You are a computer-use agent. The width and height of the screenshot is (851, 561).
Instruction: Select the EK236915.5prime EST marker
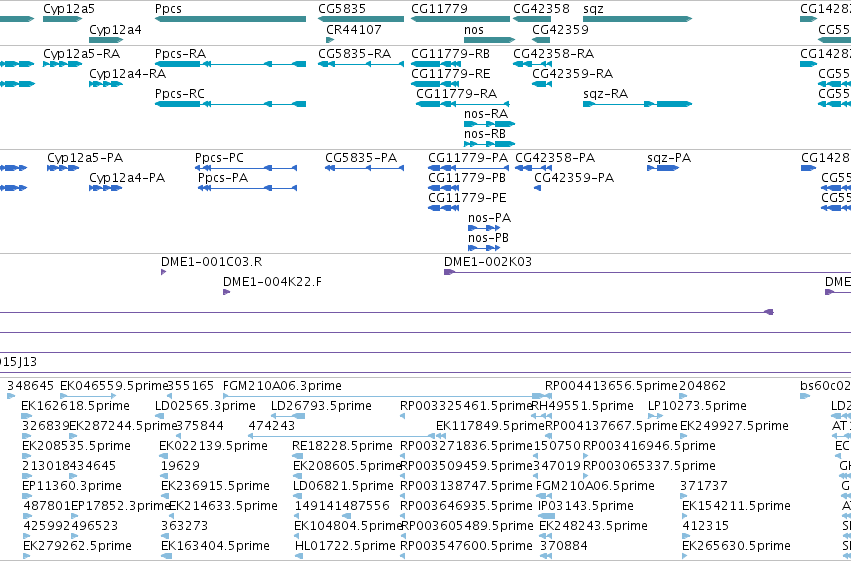(166, 496)
